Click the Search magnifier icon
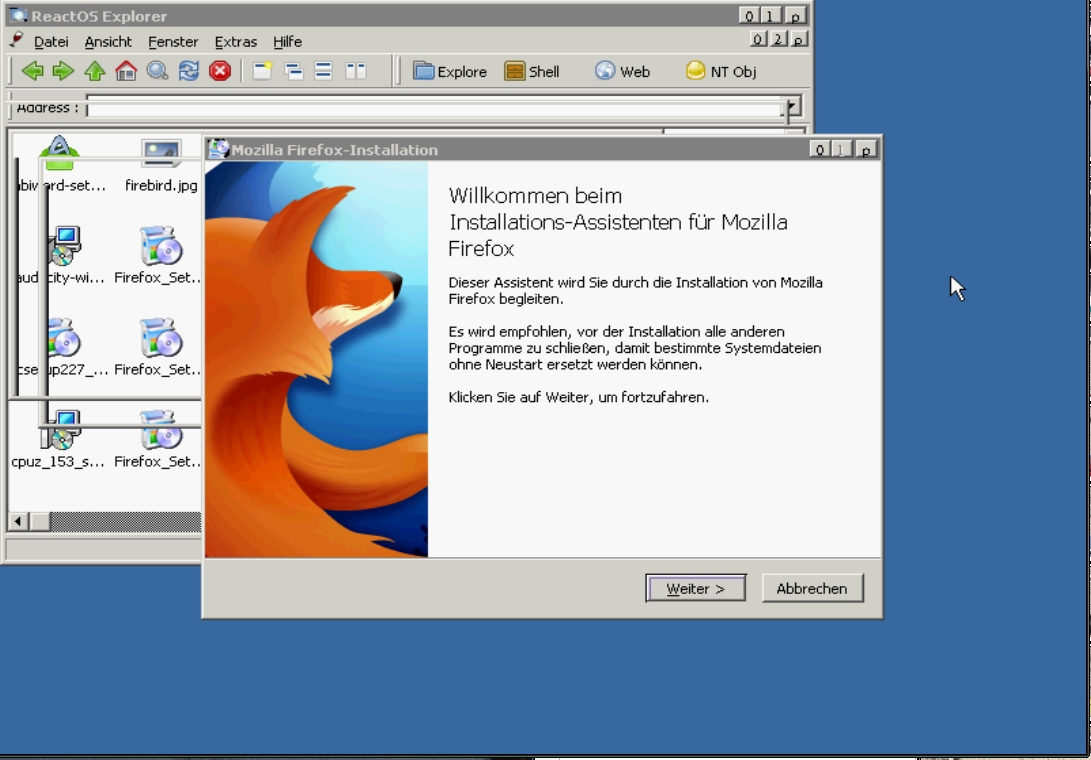The height and width of the screenshot is (760, 1091). point(157,71)
